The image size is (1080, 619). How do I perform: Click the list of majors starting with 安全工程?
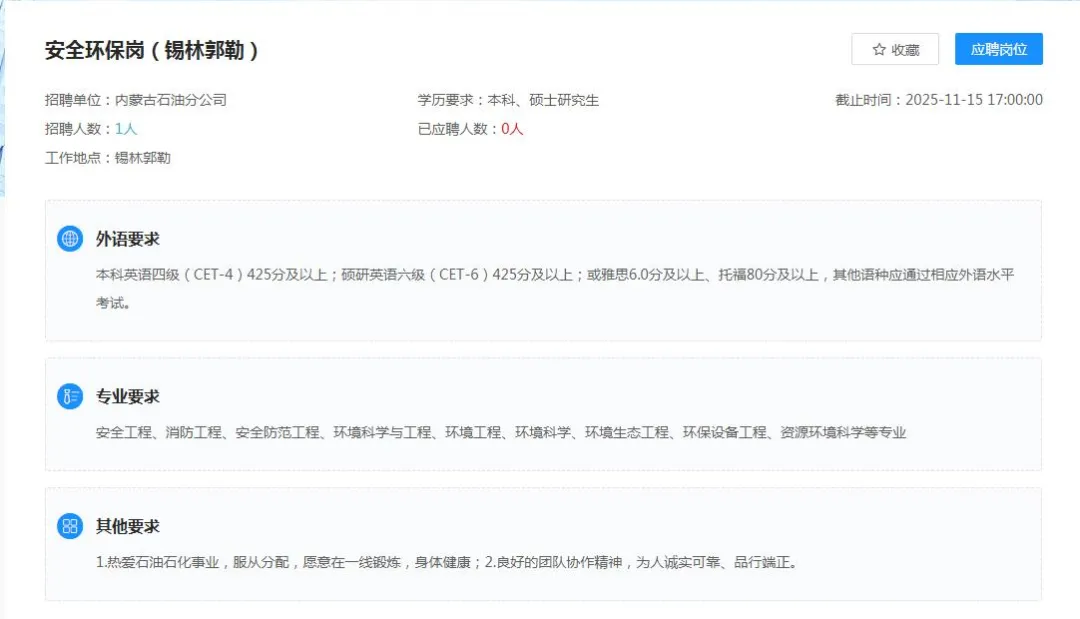501,432
